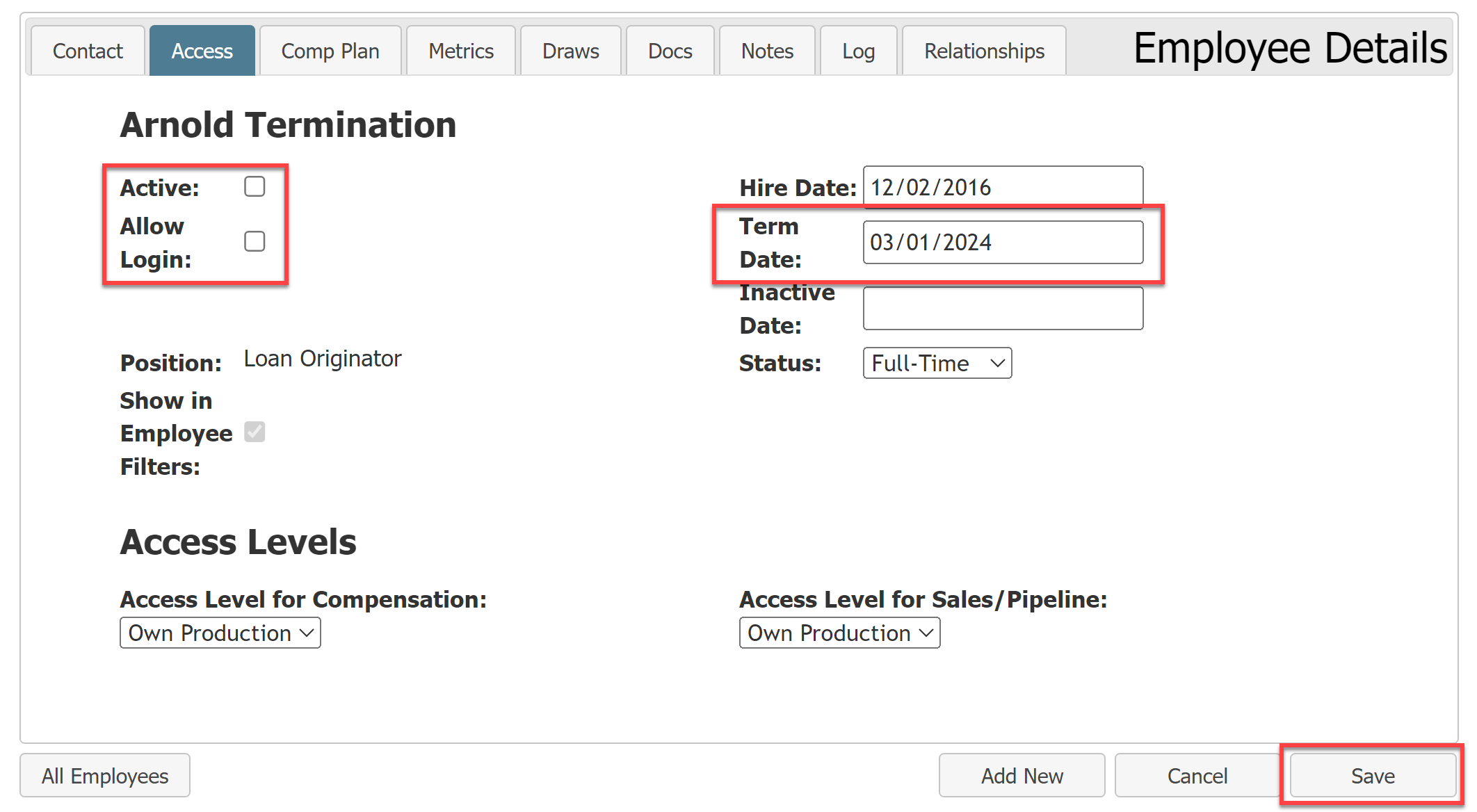
Task: Select the Access tab
Action: tap(202, 51)
